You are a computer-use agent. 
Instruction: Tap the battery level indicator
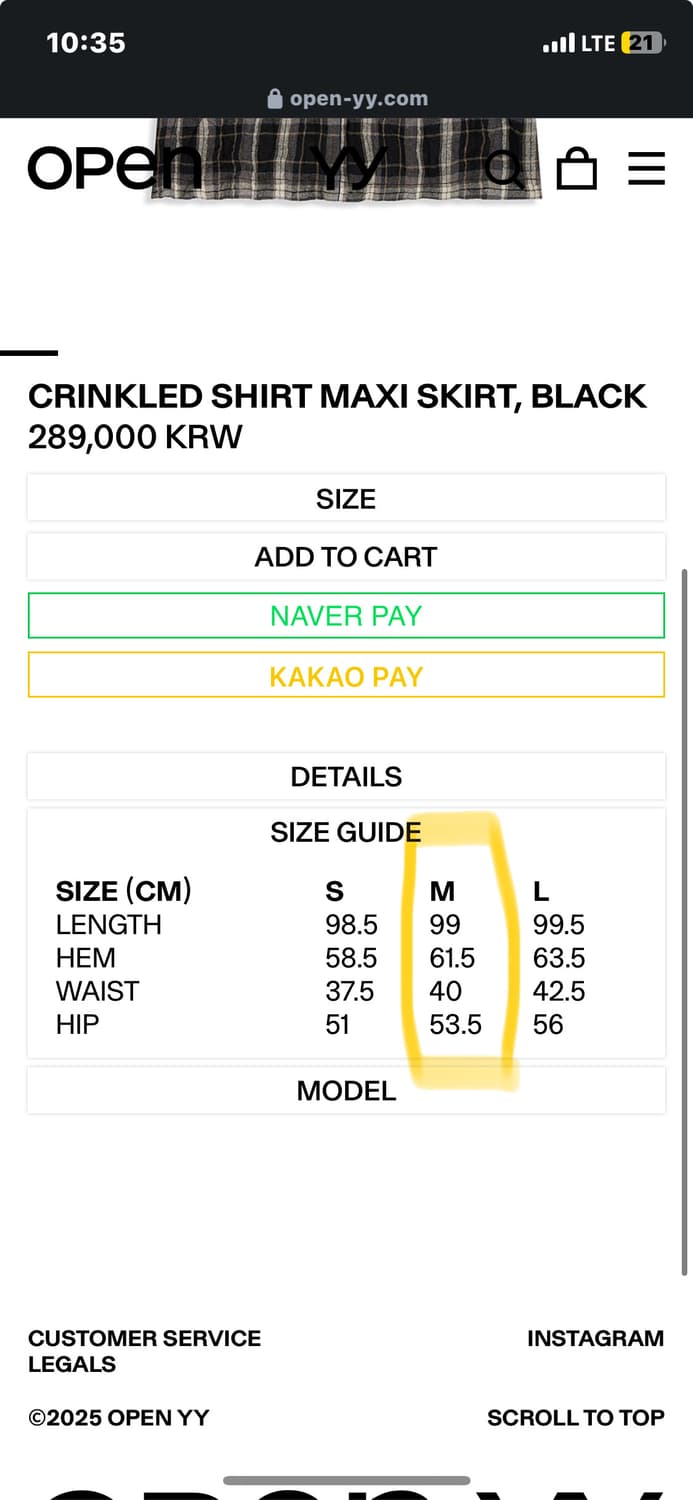coord(641,43)
